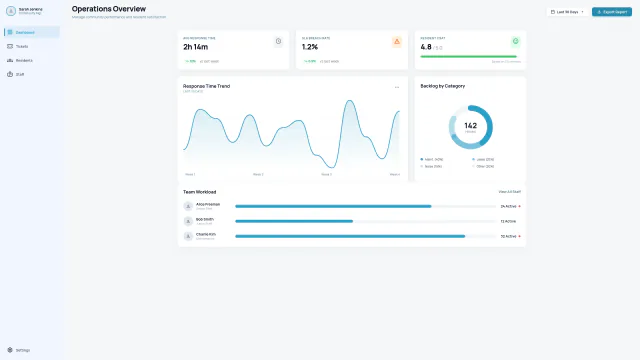
Task: Click the Operations Overview page title
Action: click(109, 9)
